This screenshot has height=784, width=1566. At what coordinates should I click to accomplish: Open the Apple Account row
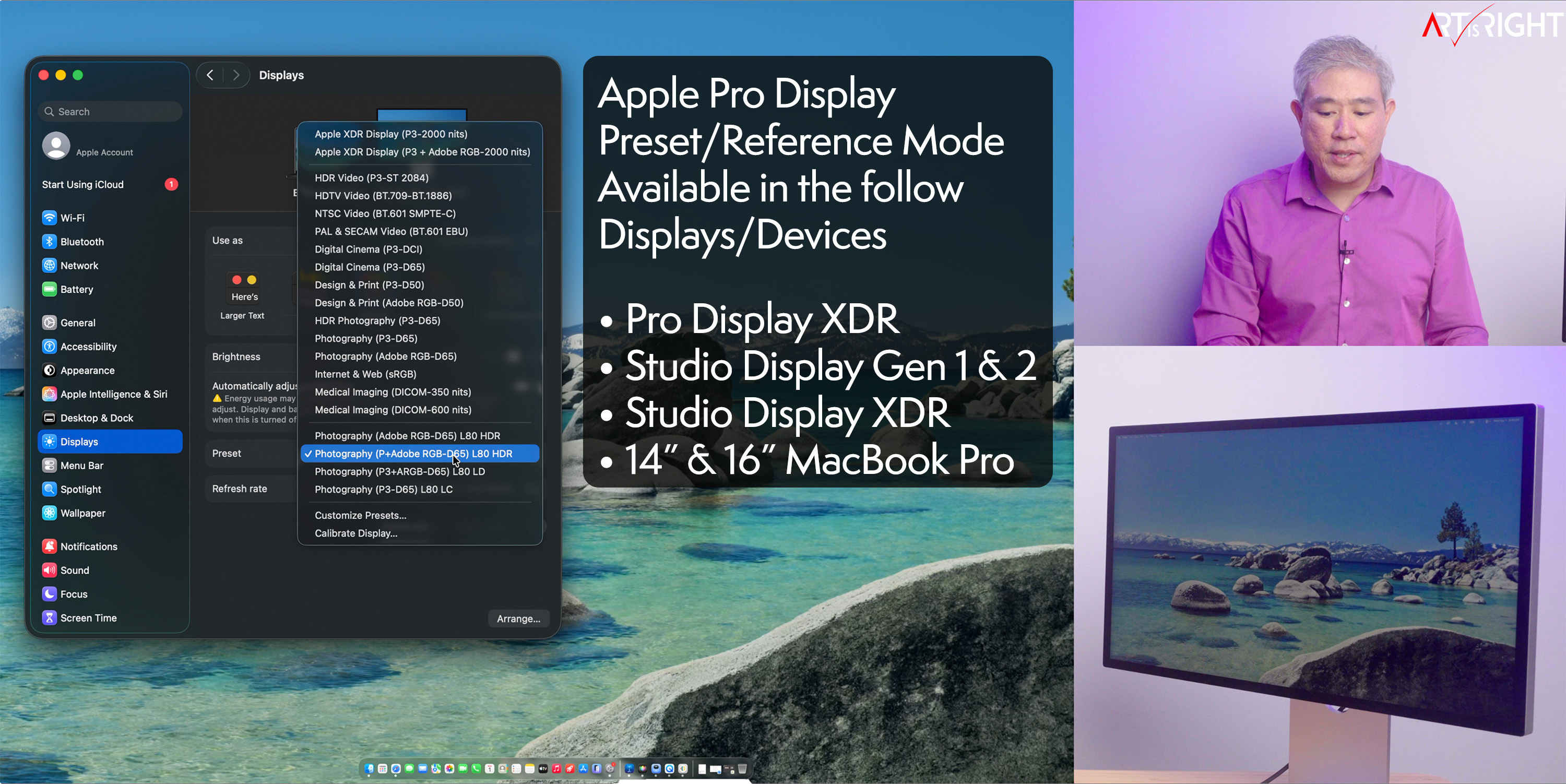(x=110, y=147)
